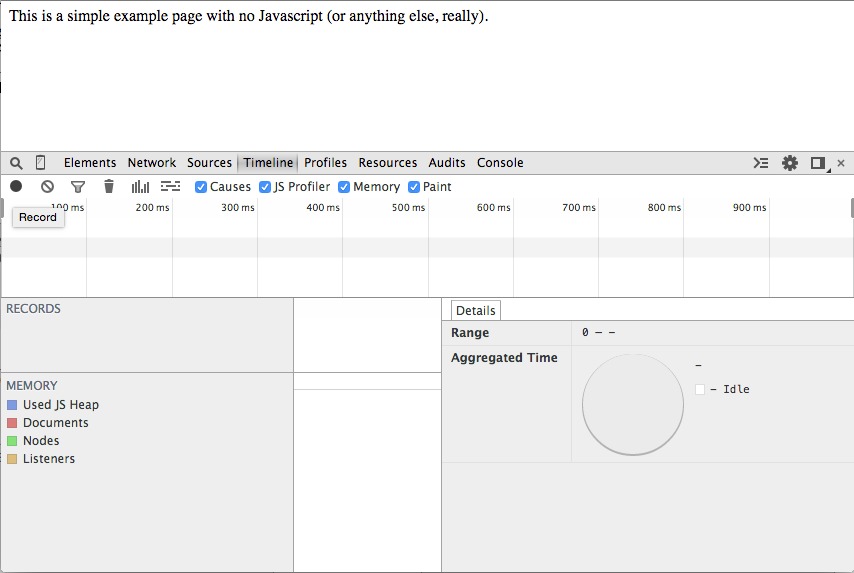Disable the Memory checkbox
Screen dimensions: 854x573
[344, 187]
